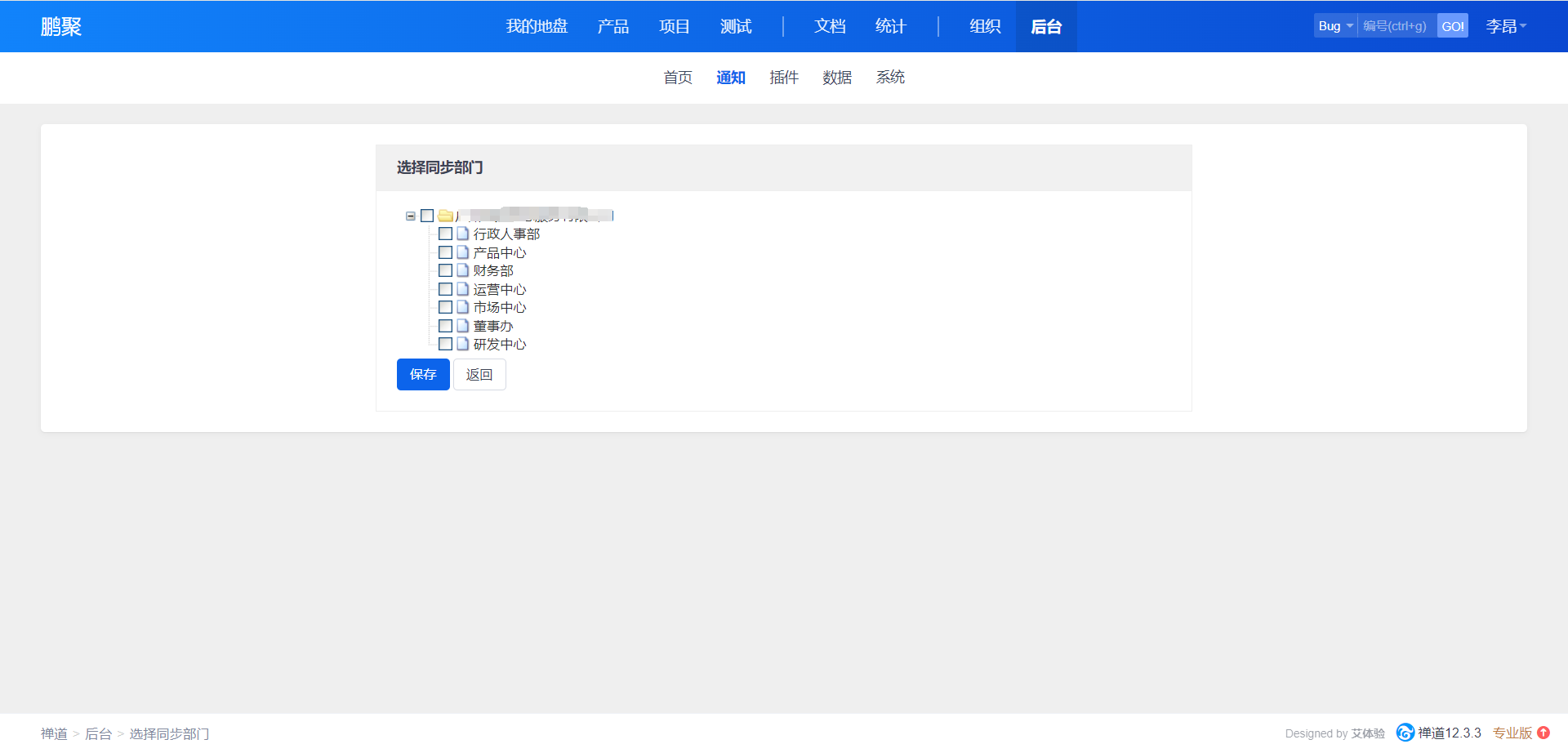The width and height of the screenshot is (1568, 753).
Task: Click the document icon beside 市场中心
Action: point(462,307)
